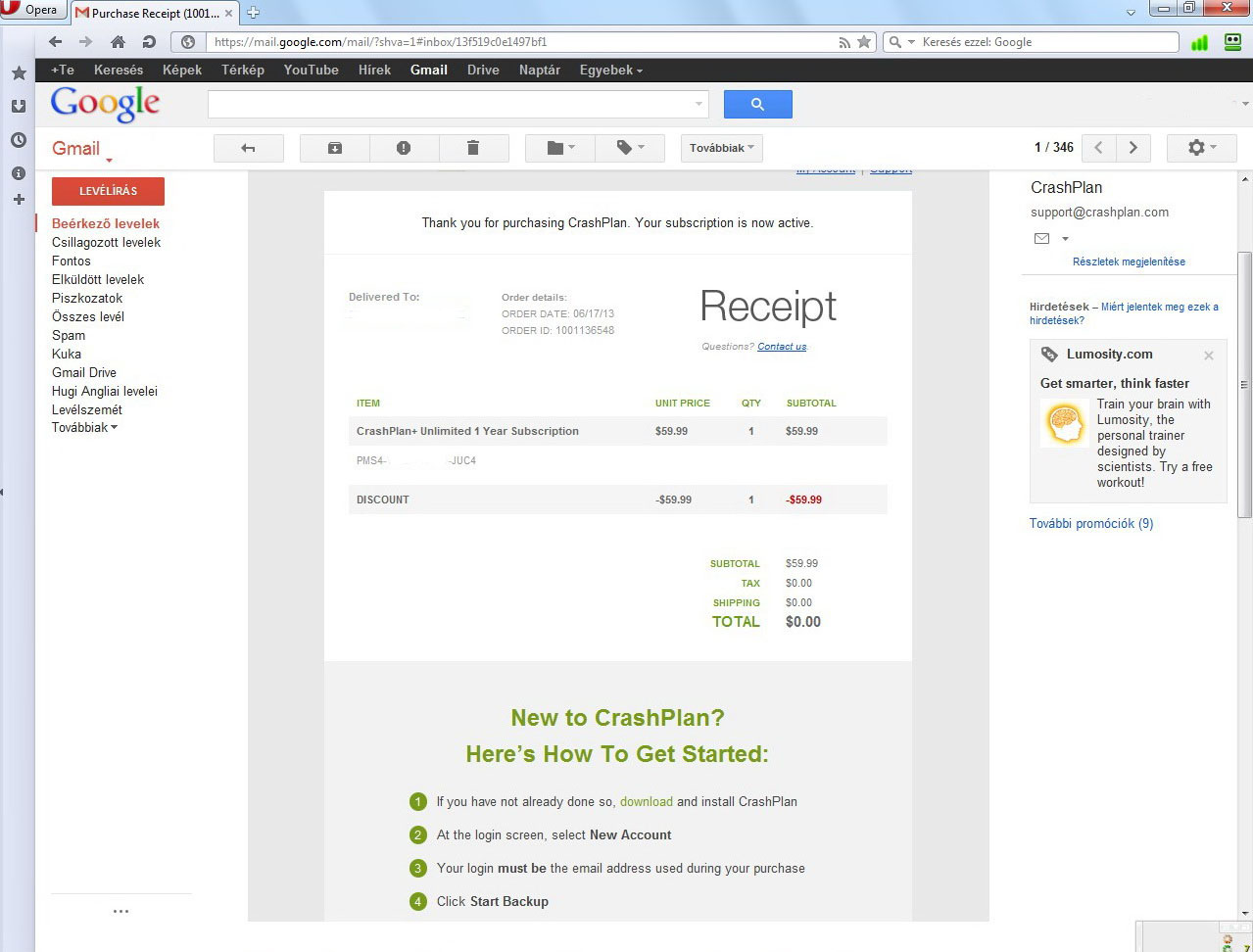Open the Google search box suggestions arrow

pyautogui.click(x=699, y=104)
